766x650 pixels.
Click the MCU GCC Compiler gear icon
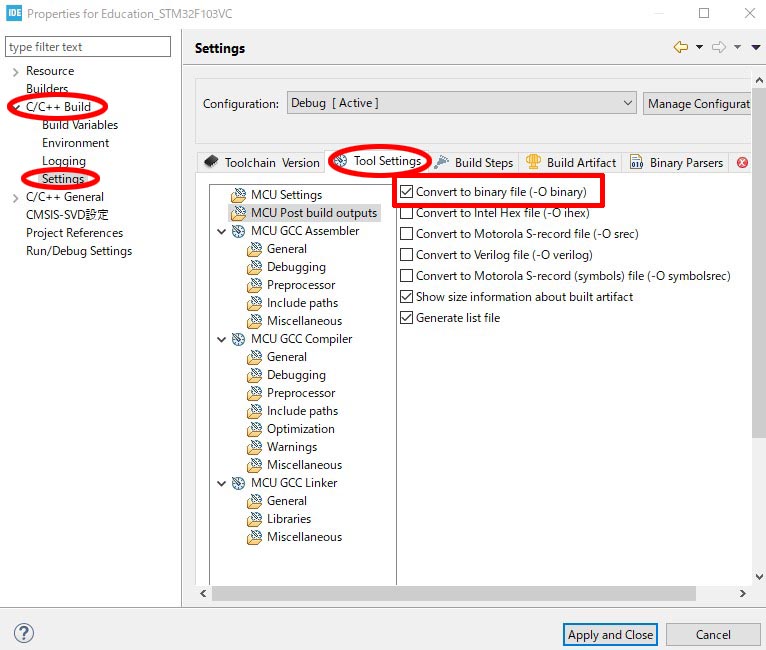tap(238, 339)
